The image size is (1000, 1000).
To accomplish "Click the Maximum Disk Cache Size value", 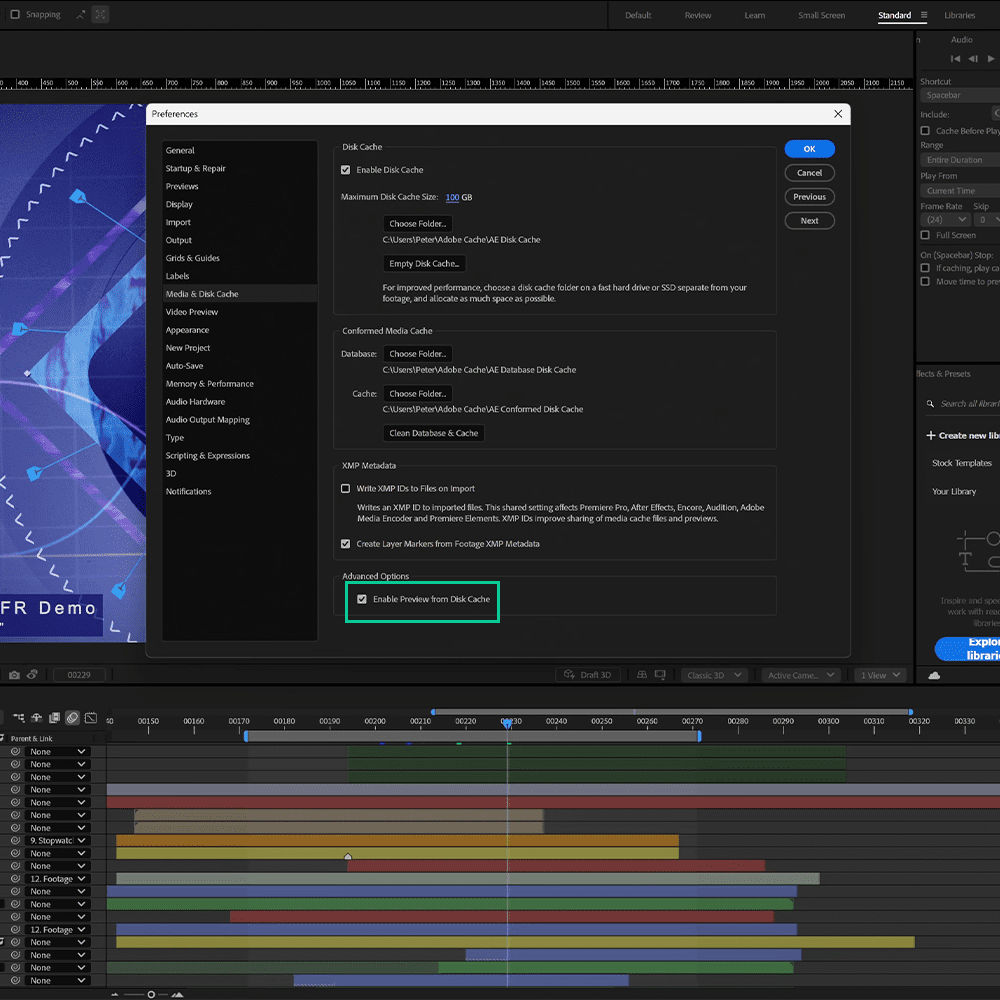I will tap(452, 197).
